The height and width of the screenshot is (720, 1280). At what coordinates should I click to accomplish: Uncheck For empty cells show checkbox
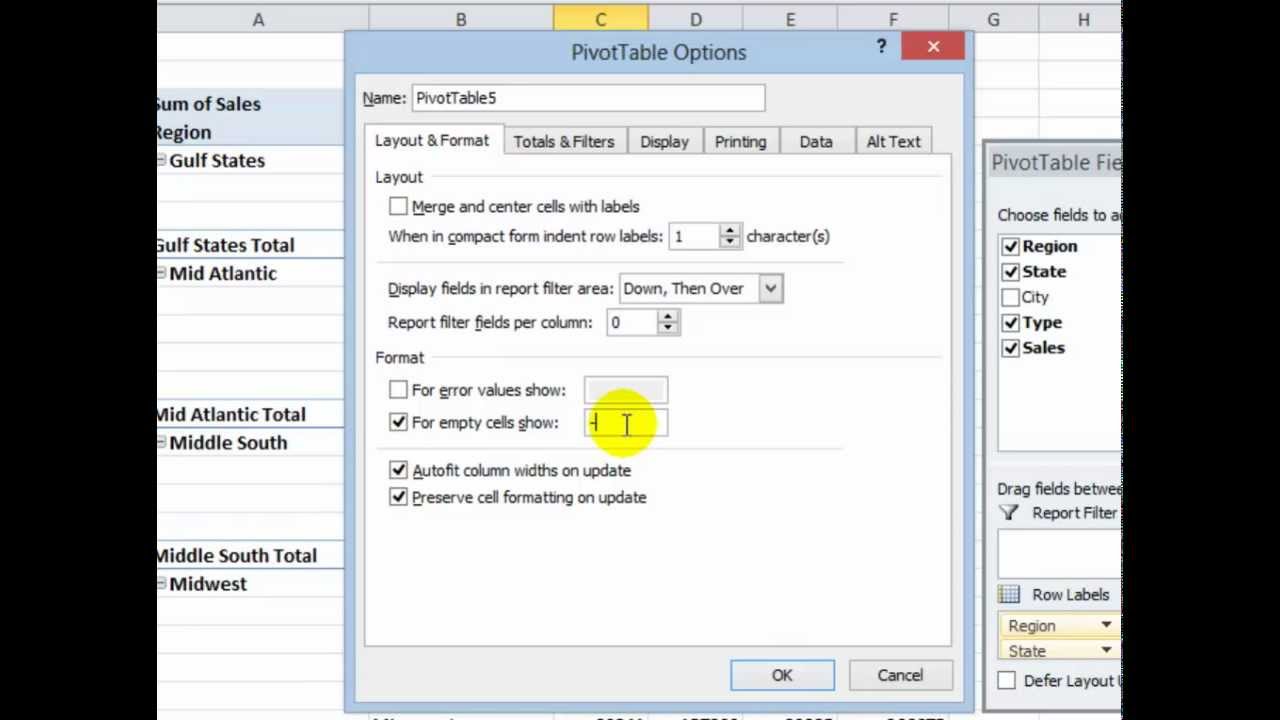[398, 422]
